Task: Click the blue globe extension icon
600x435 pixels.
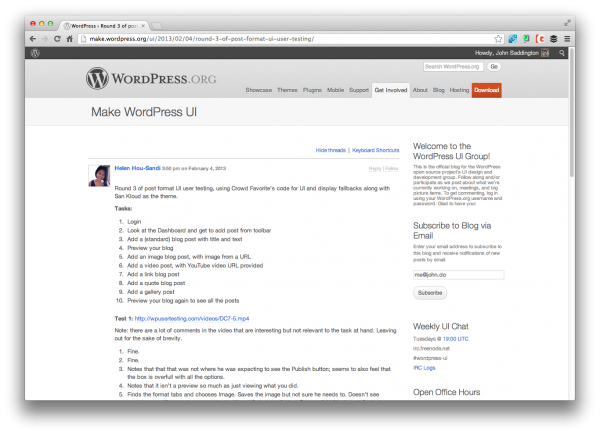Action: coord(513,39)
